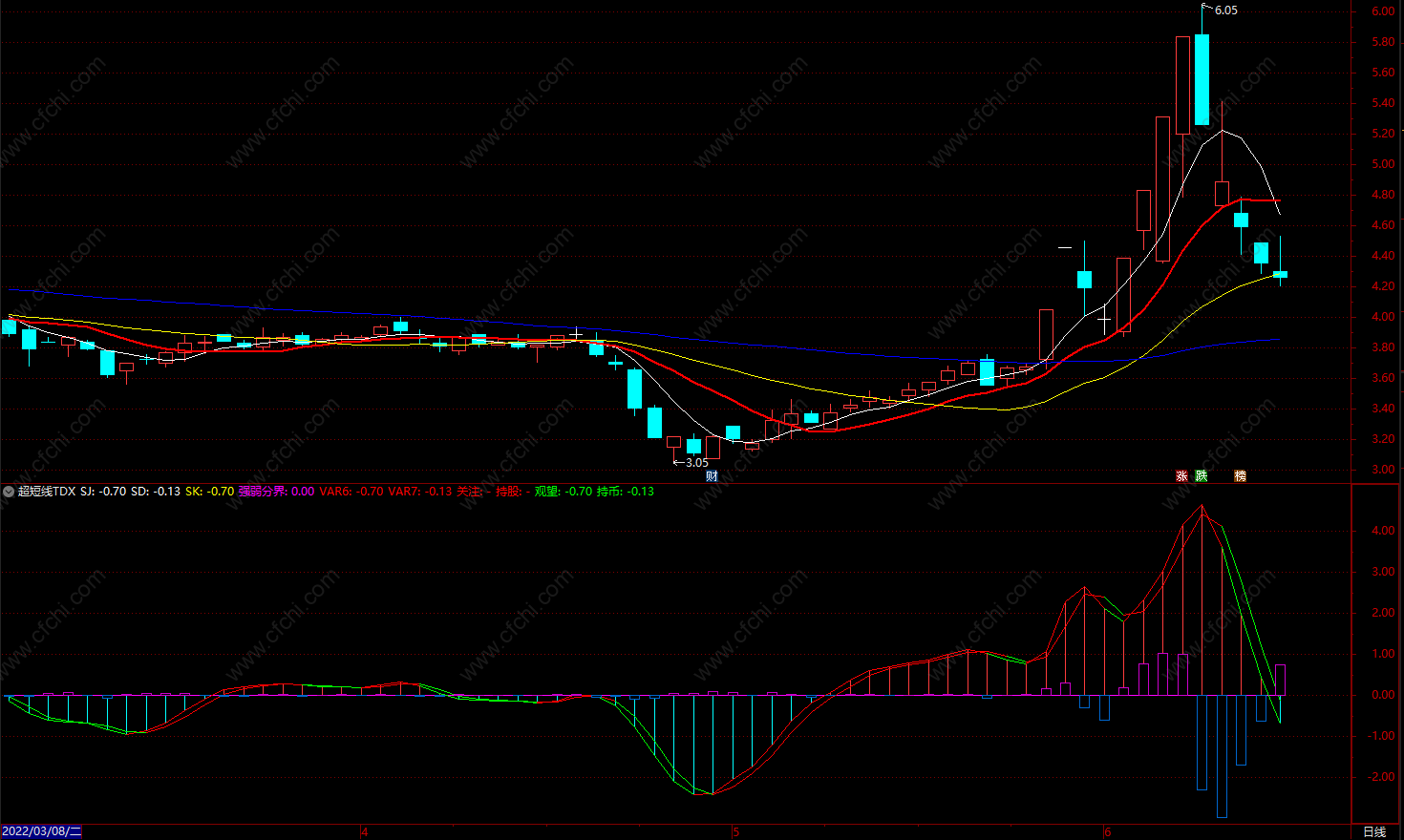The image size is (1404, 840).
Task: Click the yellow SK: -0.70 value
Action: 209,492
